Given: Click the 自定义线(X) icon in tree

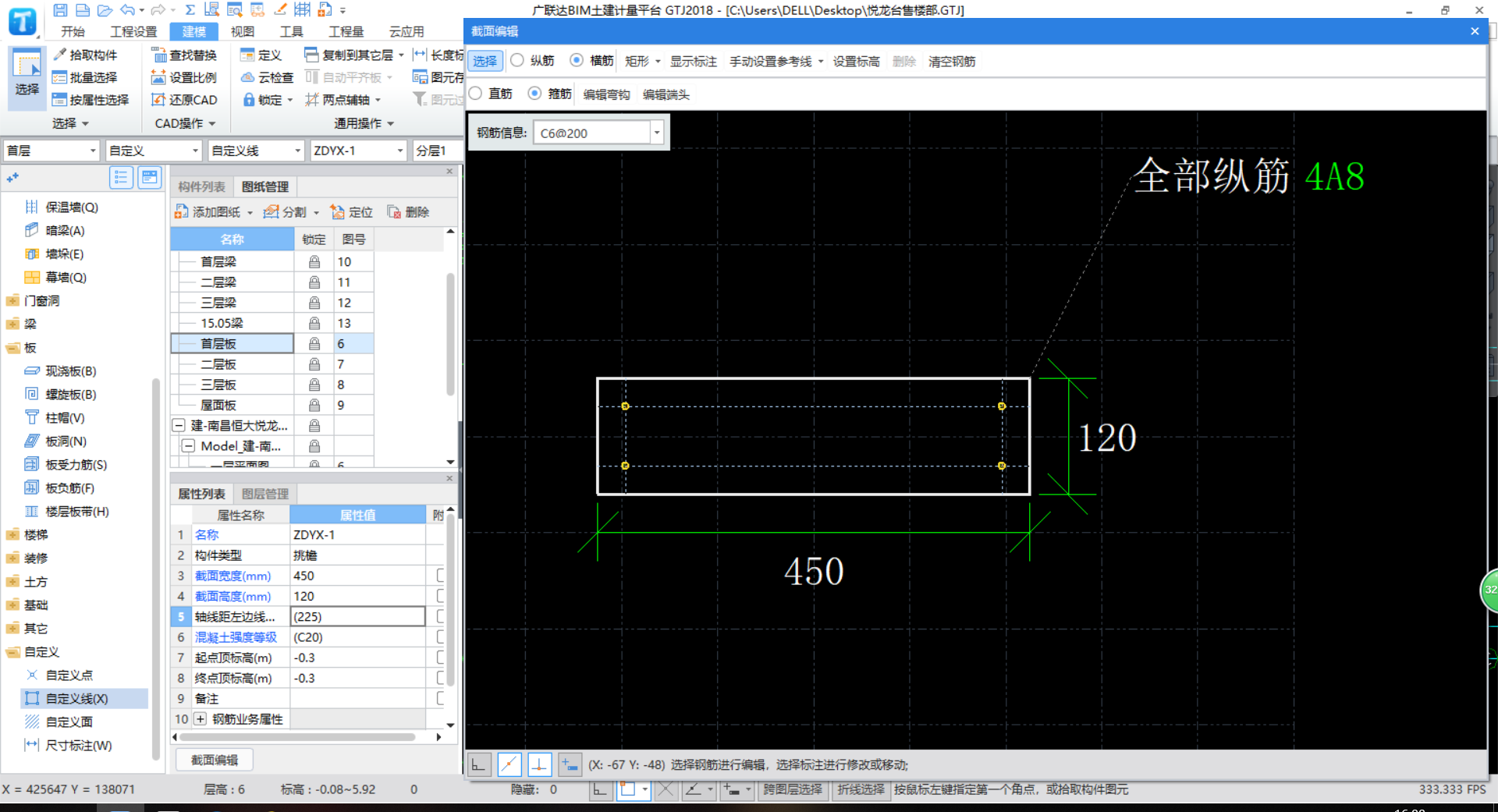Looking at the screenshot, I should (32, 698).
